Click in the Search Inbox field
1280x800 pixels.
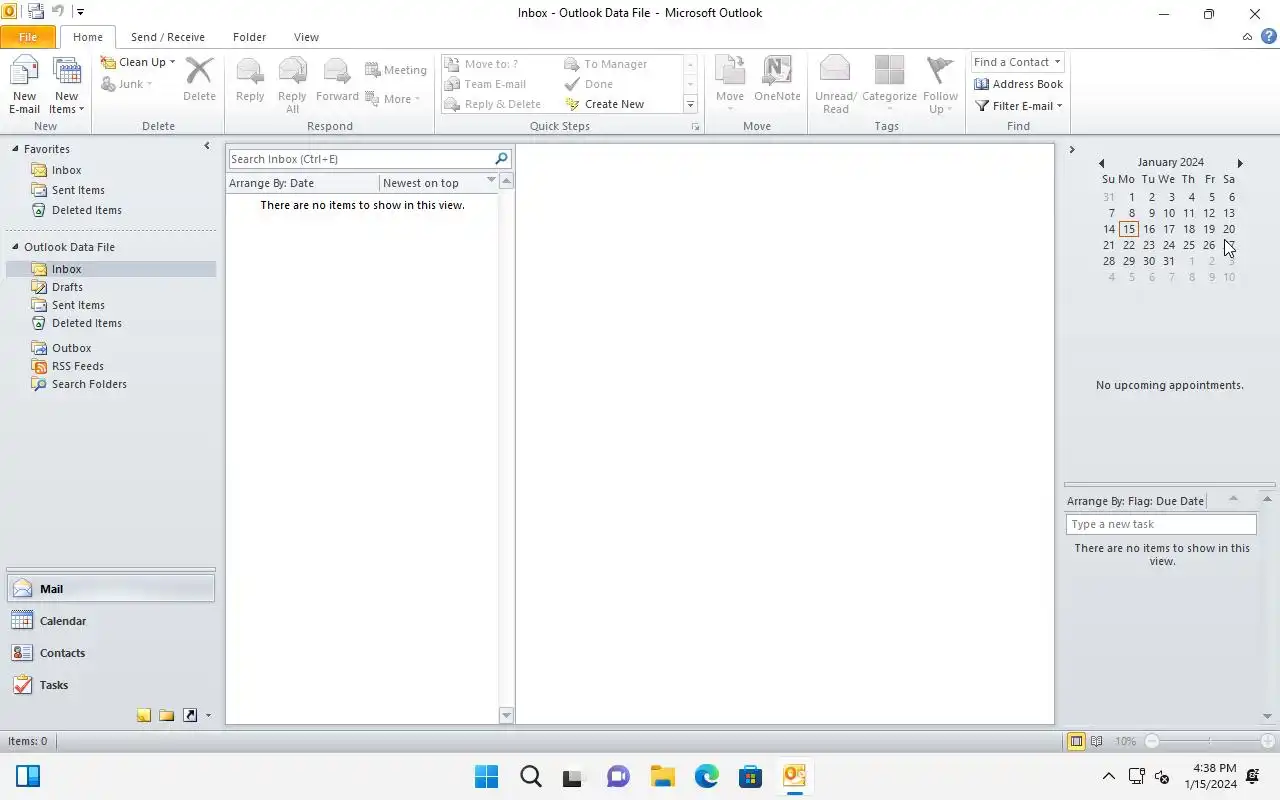pos(361,159)
